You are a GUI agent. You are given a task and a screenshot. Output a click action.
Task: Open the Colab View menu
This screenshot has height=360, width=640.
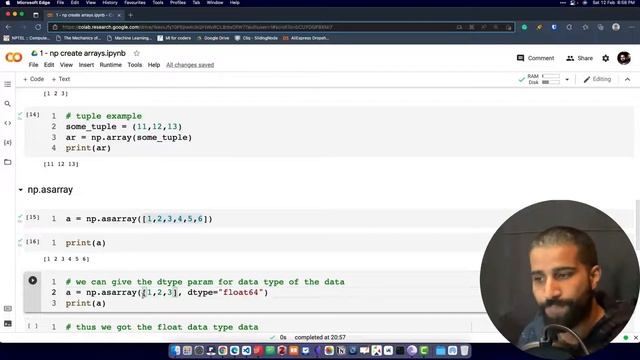point(66,65)
